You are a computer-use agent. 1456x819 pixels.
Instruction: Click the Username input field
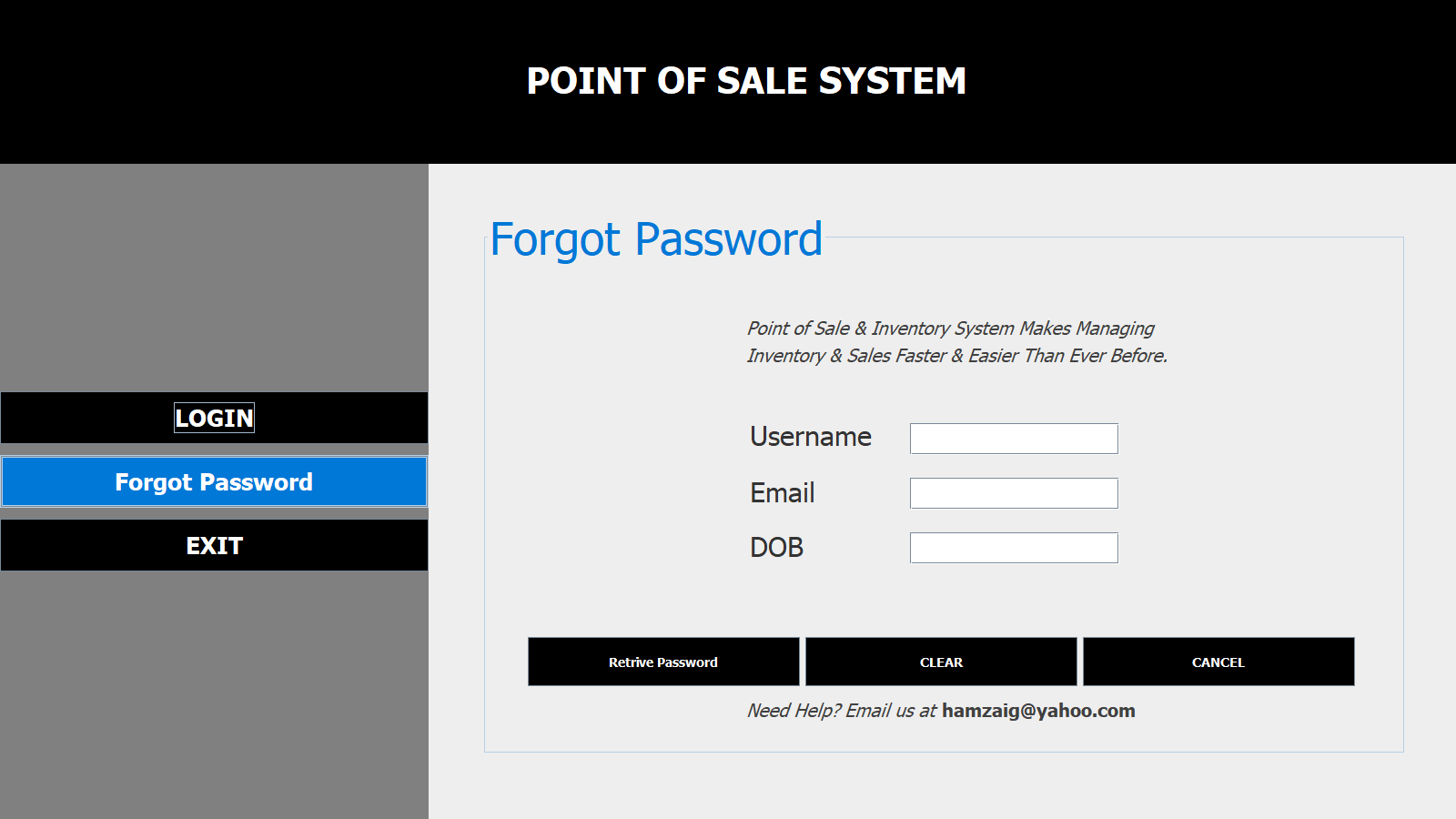[x=1014, y=439]
